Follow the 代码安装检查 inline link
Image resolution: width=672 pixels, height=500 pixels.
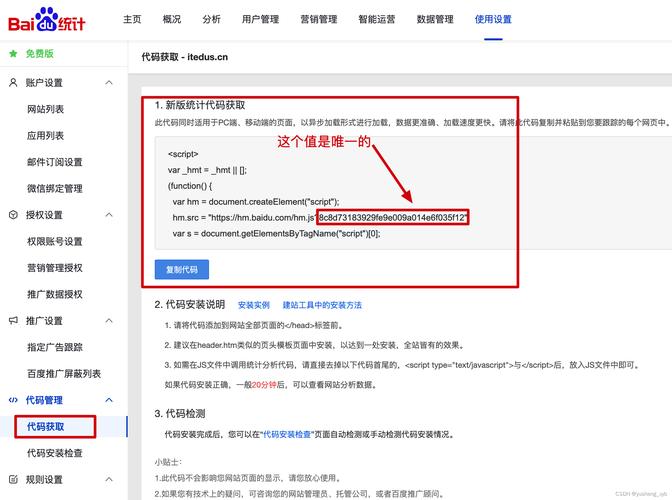tap(287, 434)
